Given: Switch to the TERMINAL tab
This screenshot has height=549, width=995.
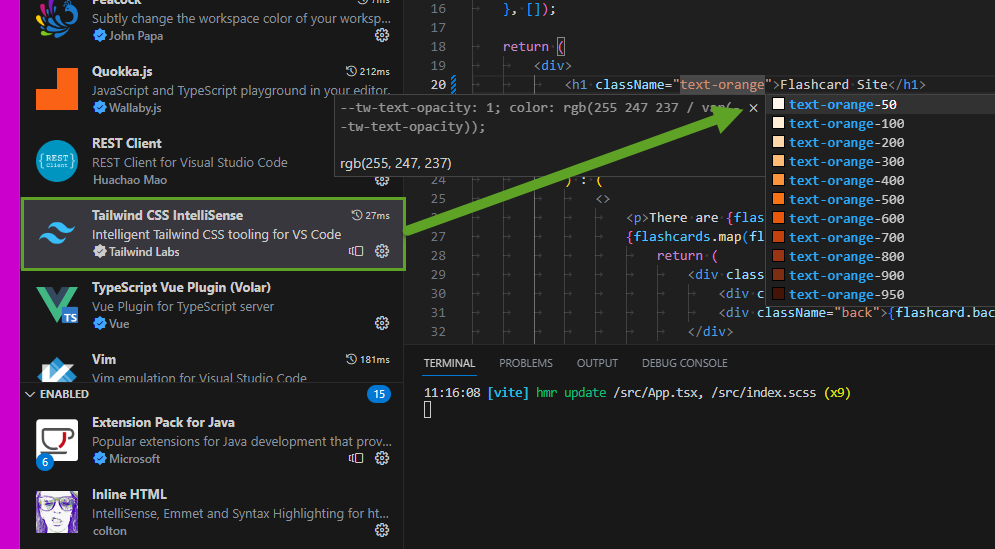Looking at the screenshot, I should [449, 363].
